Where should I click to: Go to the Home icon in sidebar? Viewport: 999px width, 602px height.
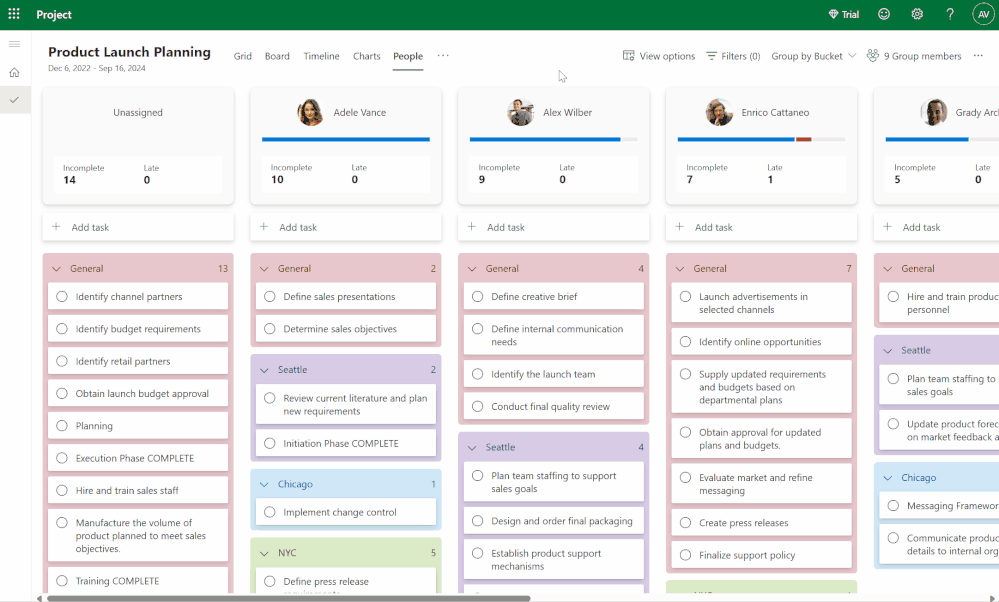[x=14, y=73]
